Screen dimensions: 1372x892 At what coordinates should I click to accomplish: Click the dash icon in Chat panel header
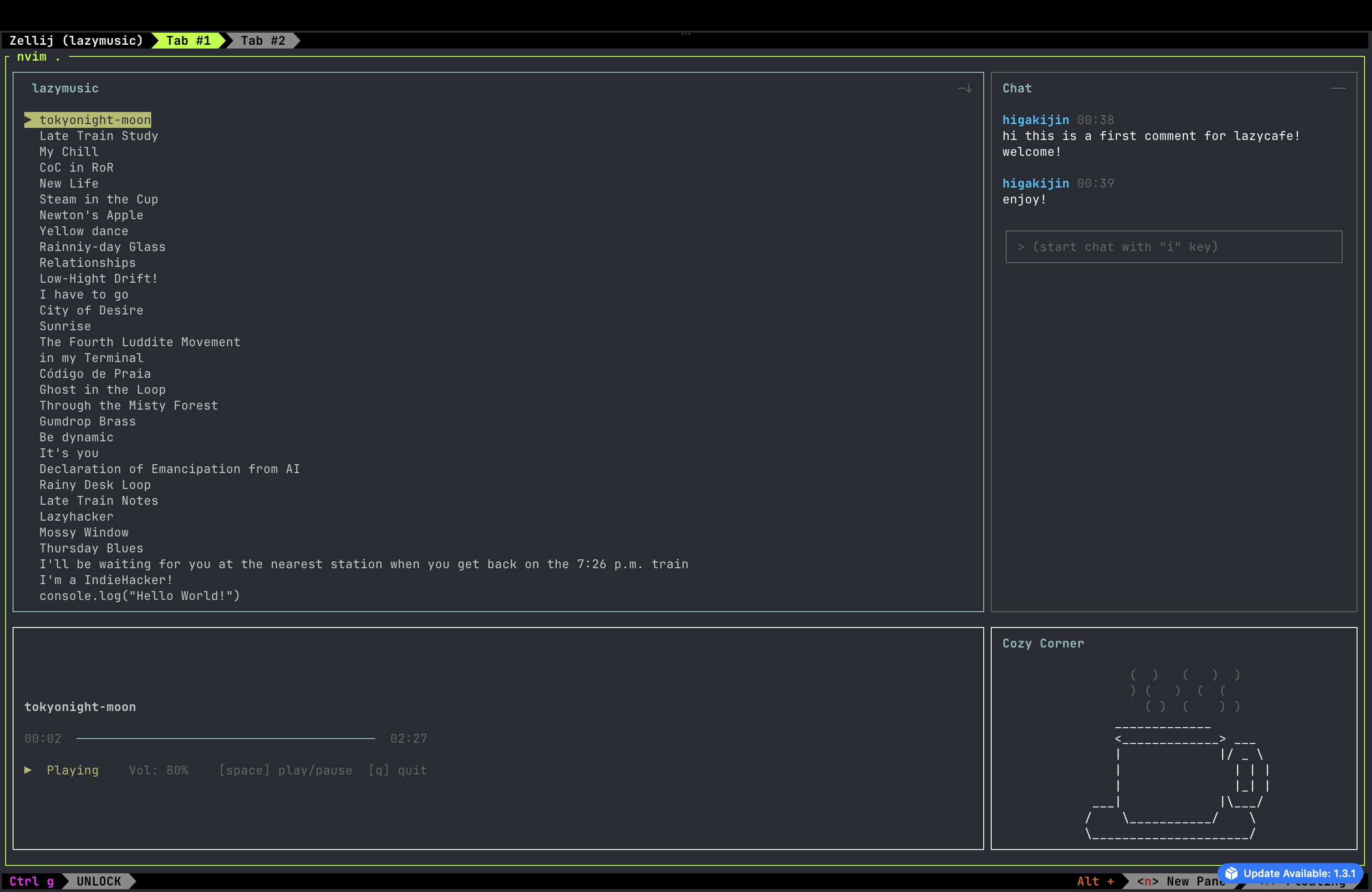(1338, 88)
